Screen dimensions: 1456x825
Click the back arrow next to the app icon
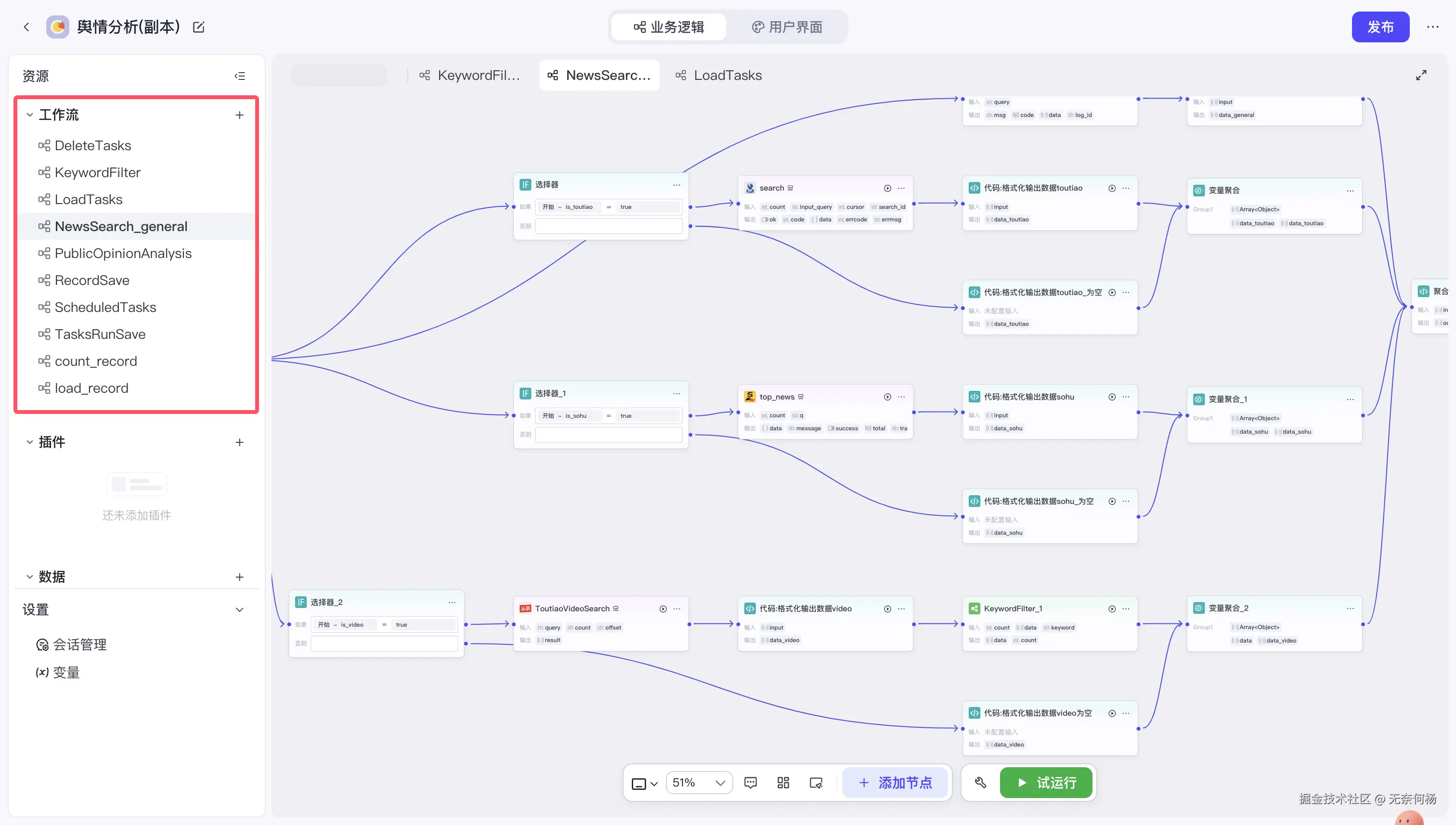click(x=26, y=26)
